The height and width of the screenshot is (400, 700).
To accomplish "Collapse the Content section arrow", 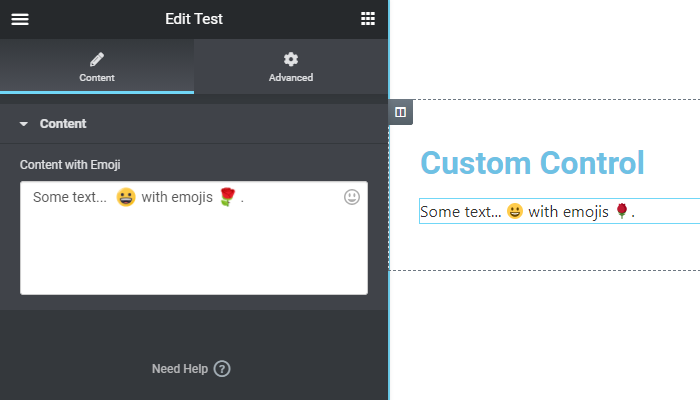I will coord(24,124).
